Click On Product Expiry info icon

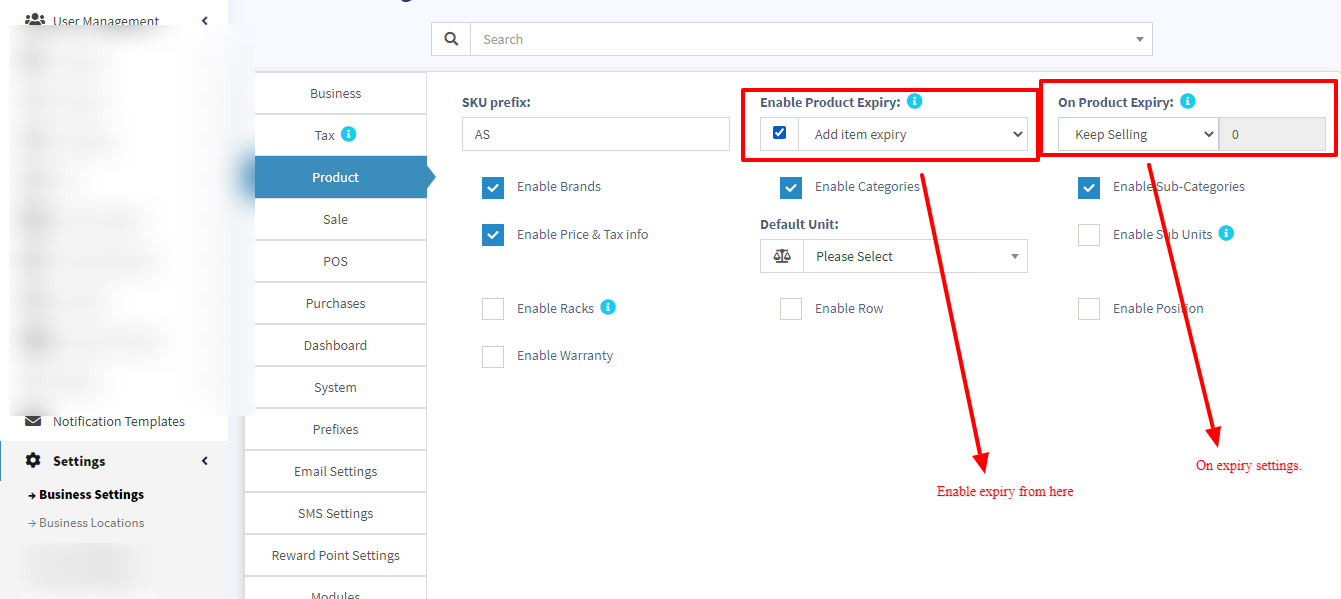pyautogui.click(x=1187, y=101)
